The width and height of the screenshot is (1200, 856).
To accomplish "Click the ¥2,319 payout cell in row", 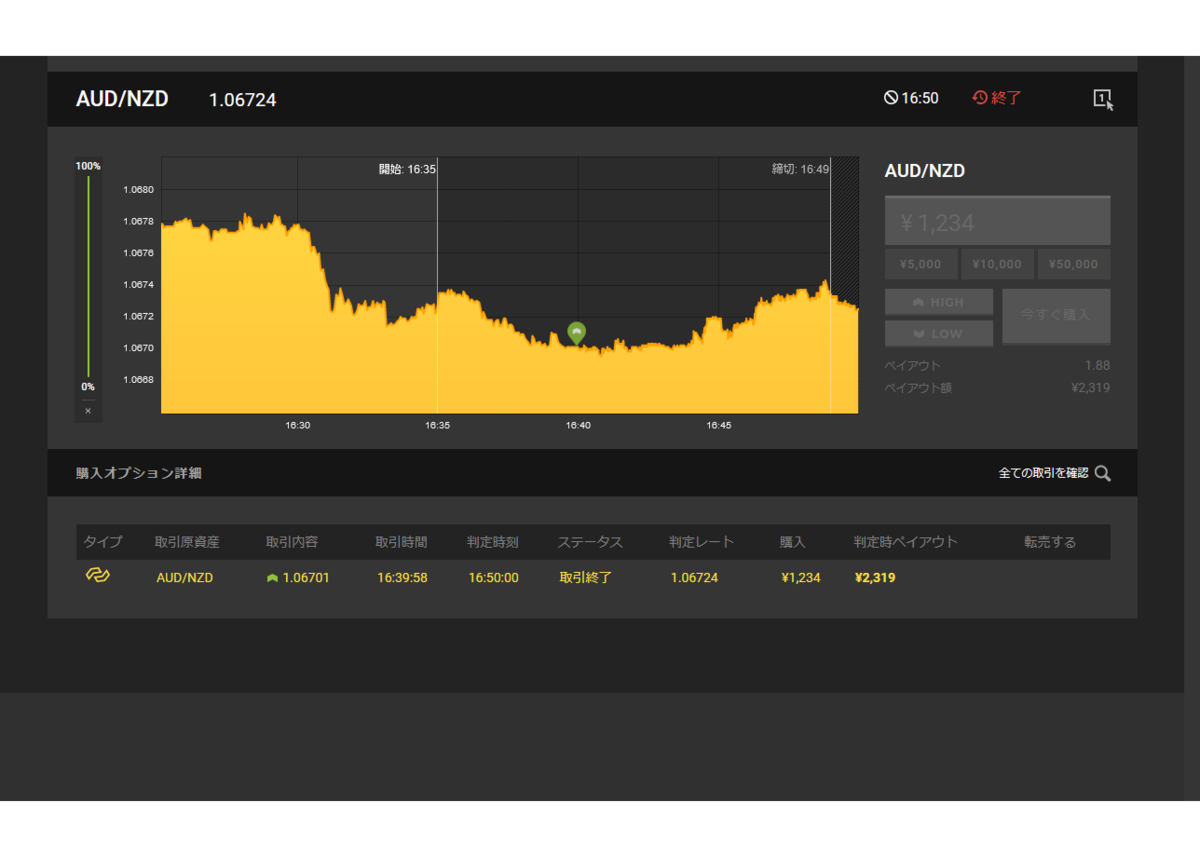I will click(x=875, y=578).
